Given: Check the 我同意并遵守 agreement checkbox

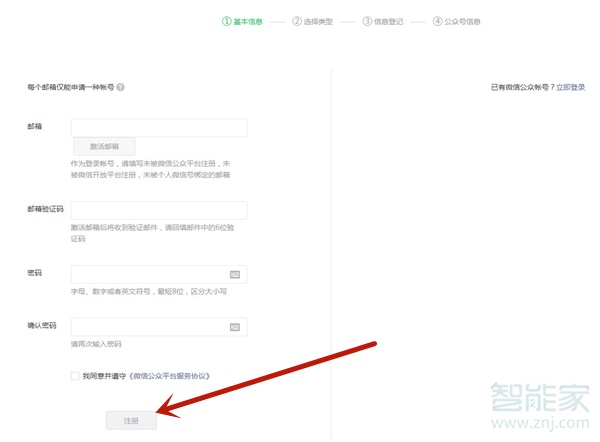Looking at the screenshot, I should (x=75, y=376).
